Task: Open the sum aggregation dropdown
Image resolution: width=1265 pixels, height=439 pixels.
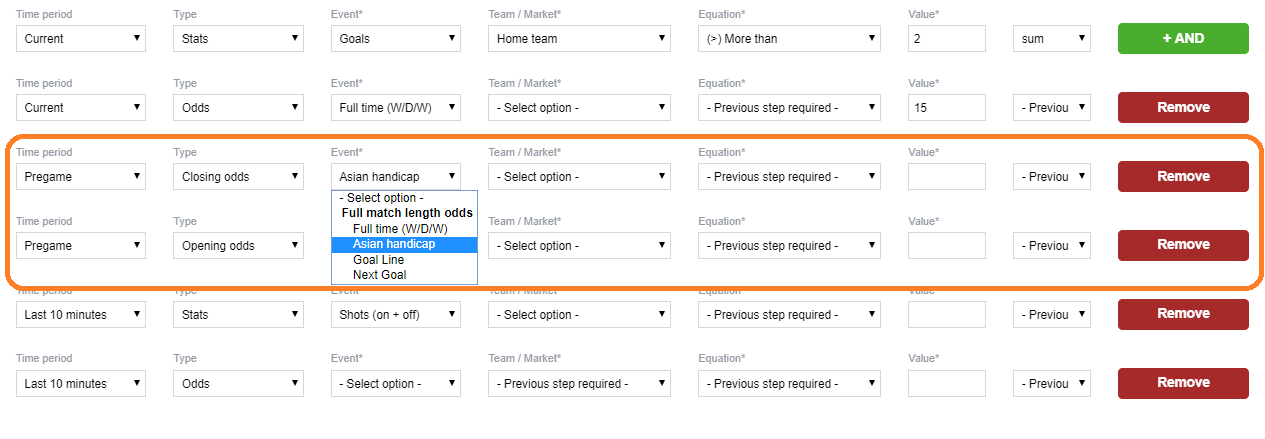Action: point(1052,39)
